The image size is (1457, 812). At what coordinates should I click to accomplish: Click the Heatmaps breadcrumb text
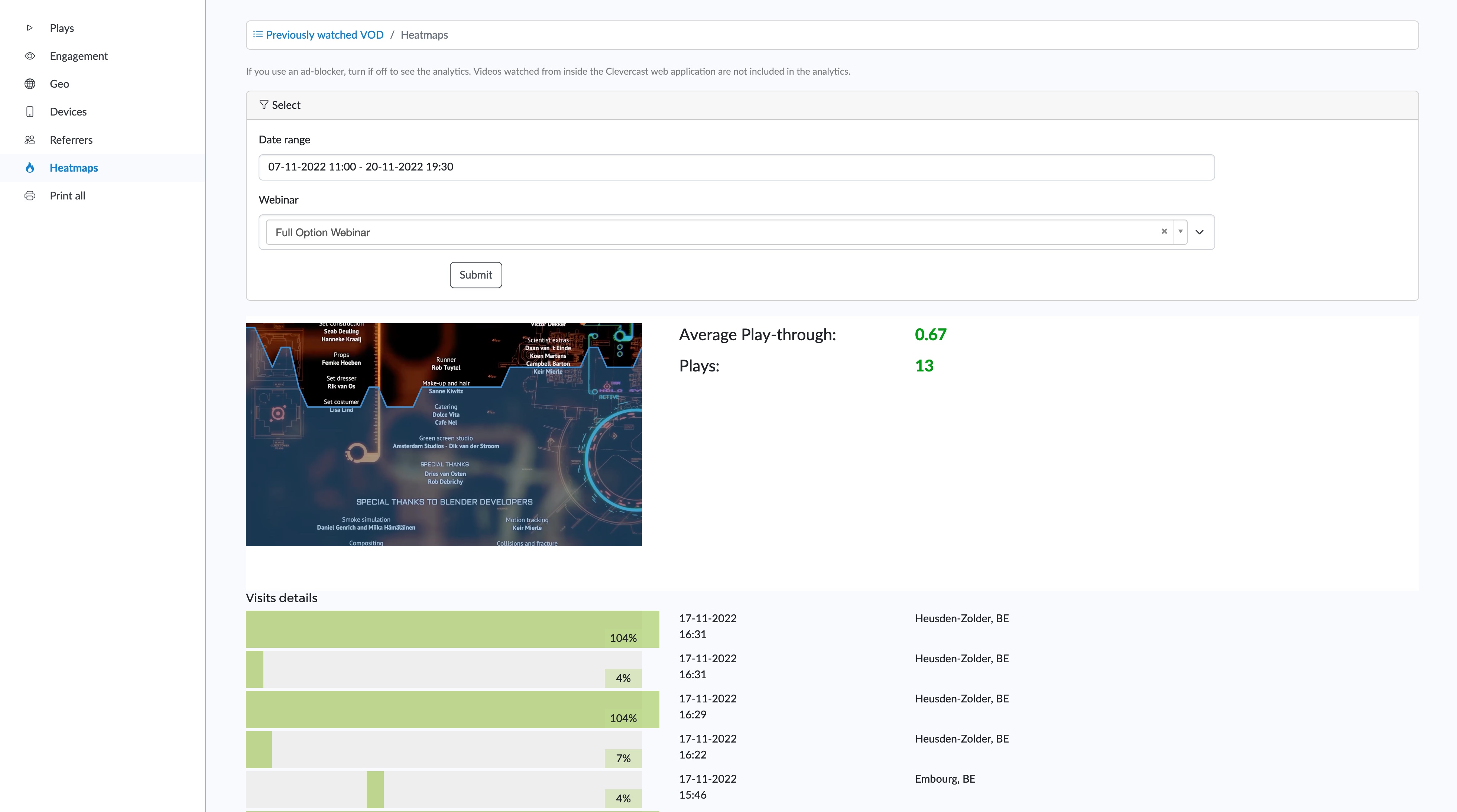(424, 35)
